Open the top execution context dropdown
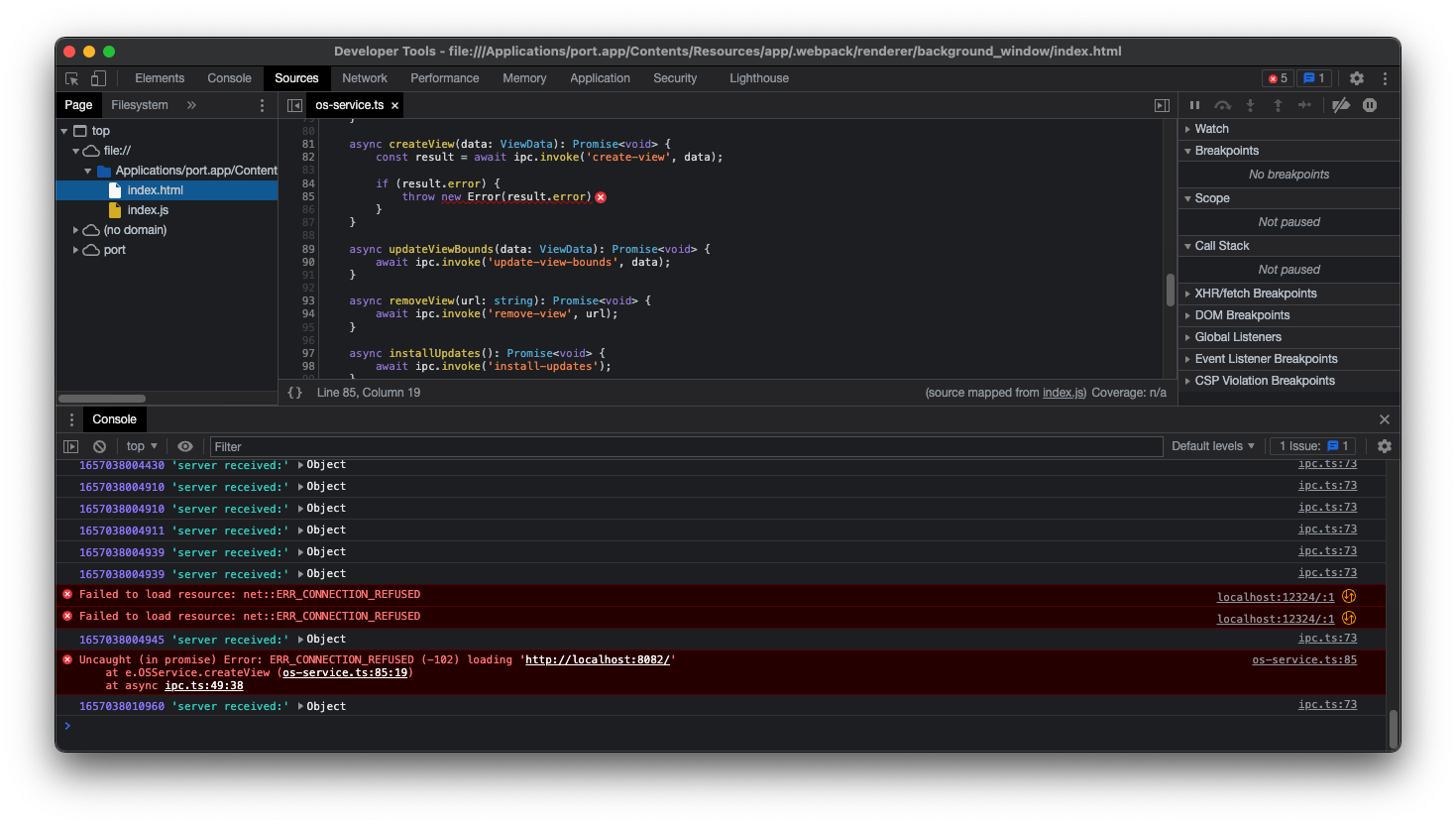 (x=142, y=446)
